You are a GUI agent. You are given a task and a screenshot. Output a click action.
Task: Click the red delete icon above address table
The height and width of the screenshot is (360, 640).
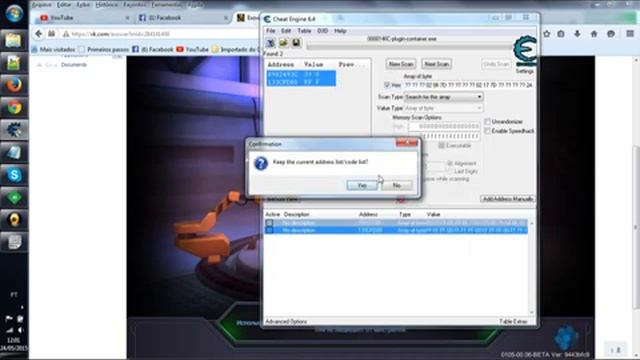point(401,200)
